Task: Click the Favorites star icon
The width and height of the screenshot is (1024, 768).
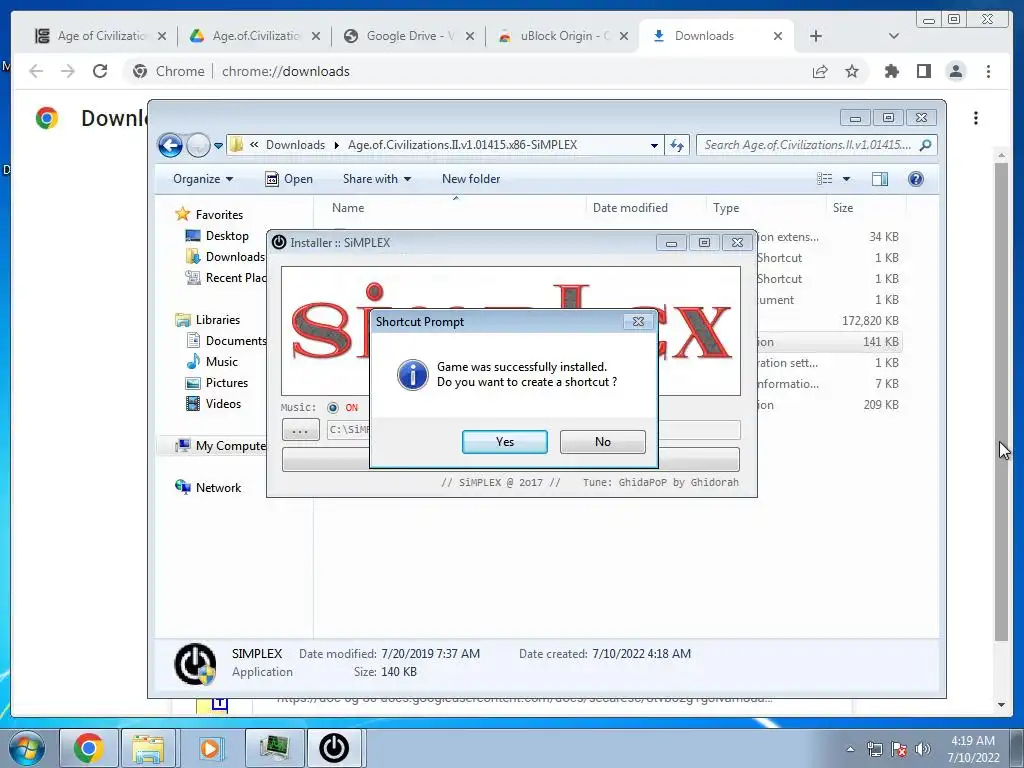Action: coord(182,214)
